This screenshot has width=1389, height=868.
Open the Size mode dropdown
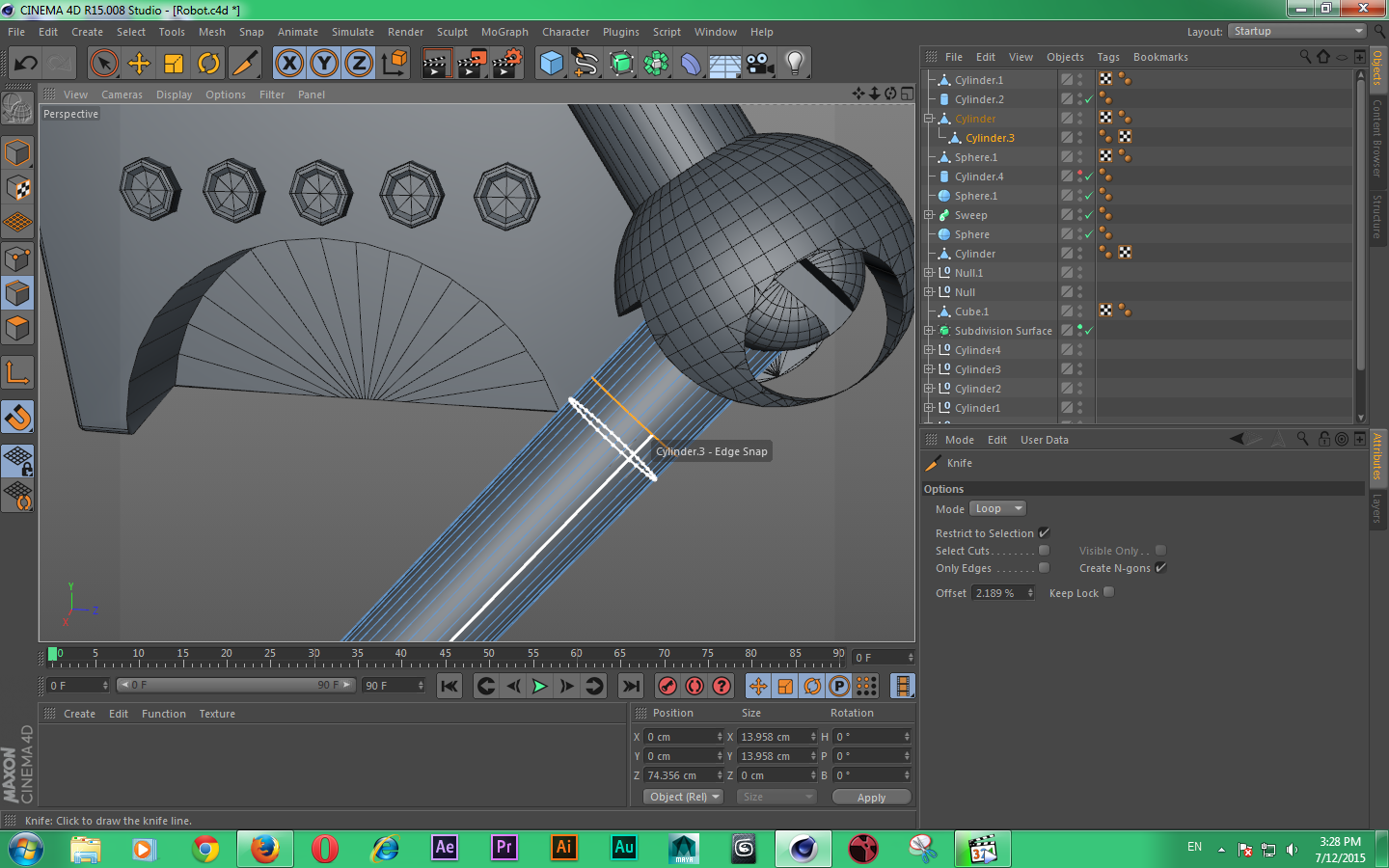(x=776, y=797)
